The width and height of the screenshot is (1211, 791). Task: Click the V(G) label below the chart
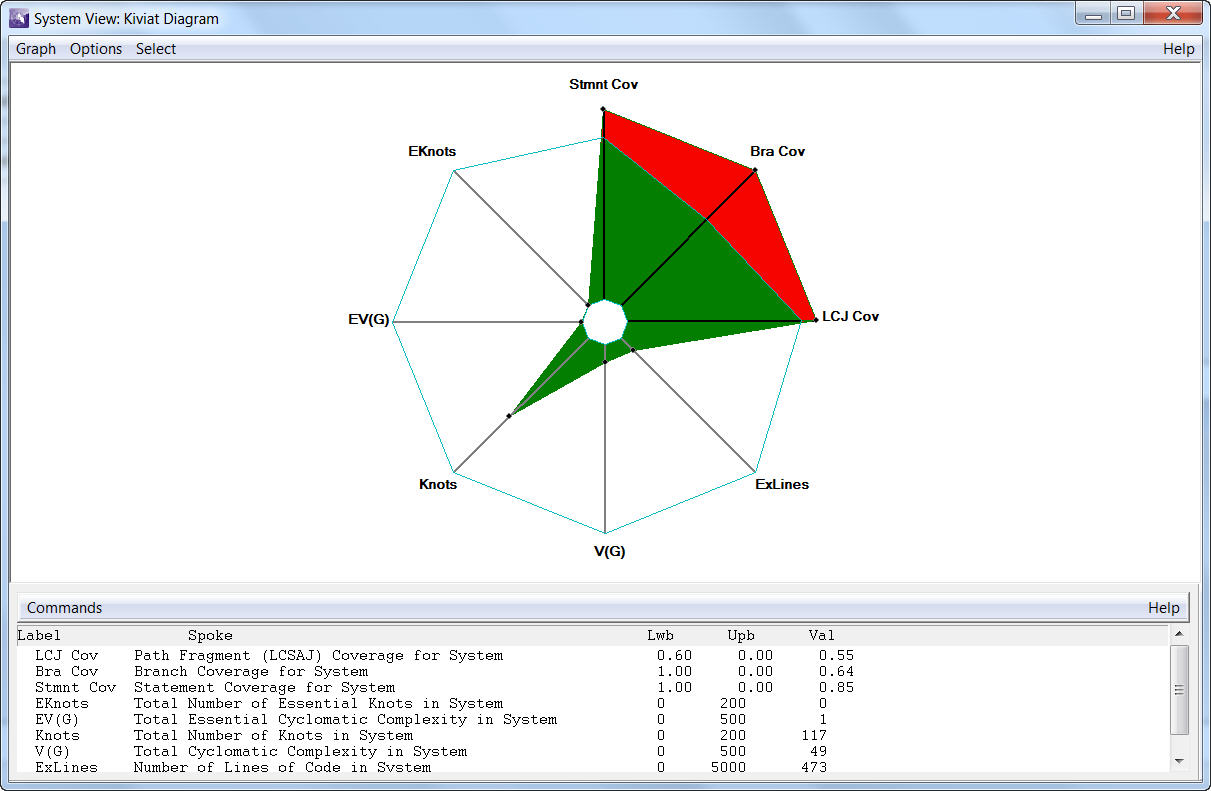point(609,551)
